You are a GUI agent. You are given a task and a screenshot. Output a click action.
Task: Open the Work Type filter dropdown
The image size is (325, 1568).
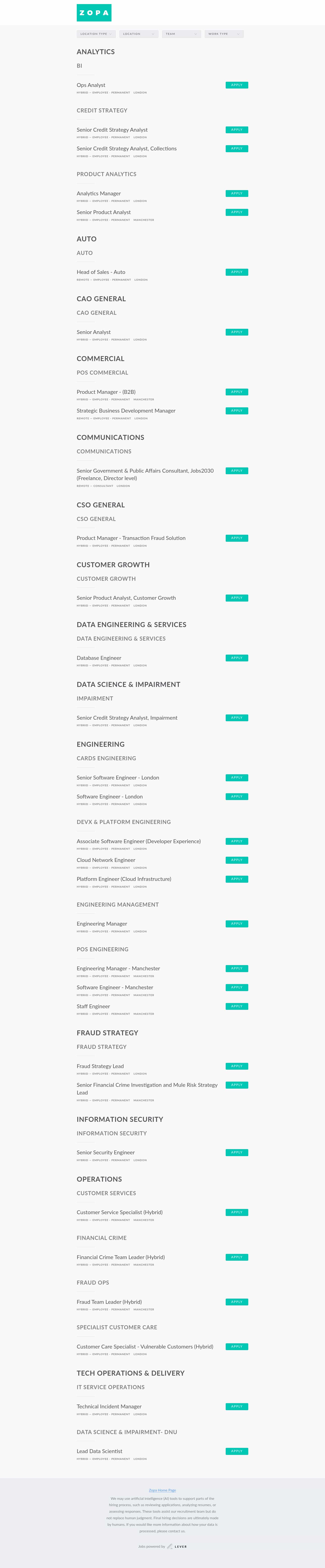224,34
